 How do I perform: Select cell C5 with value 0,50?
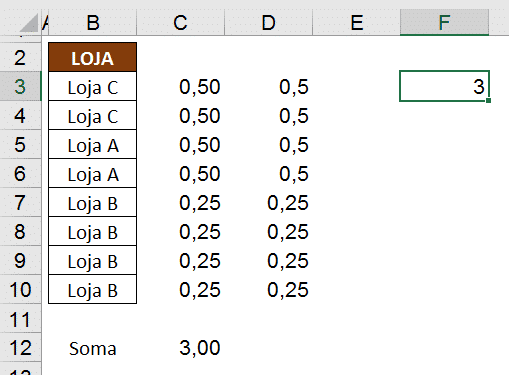[x=180, y=144]
